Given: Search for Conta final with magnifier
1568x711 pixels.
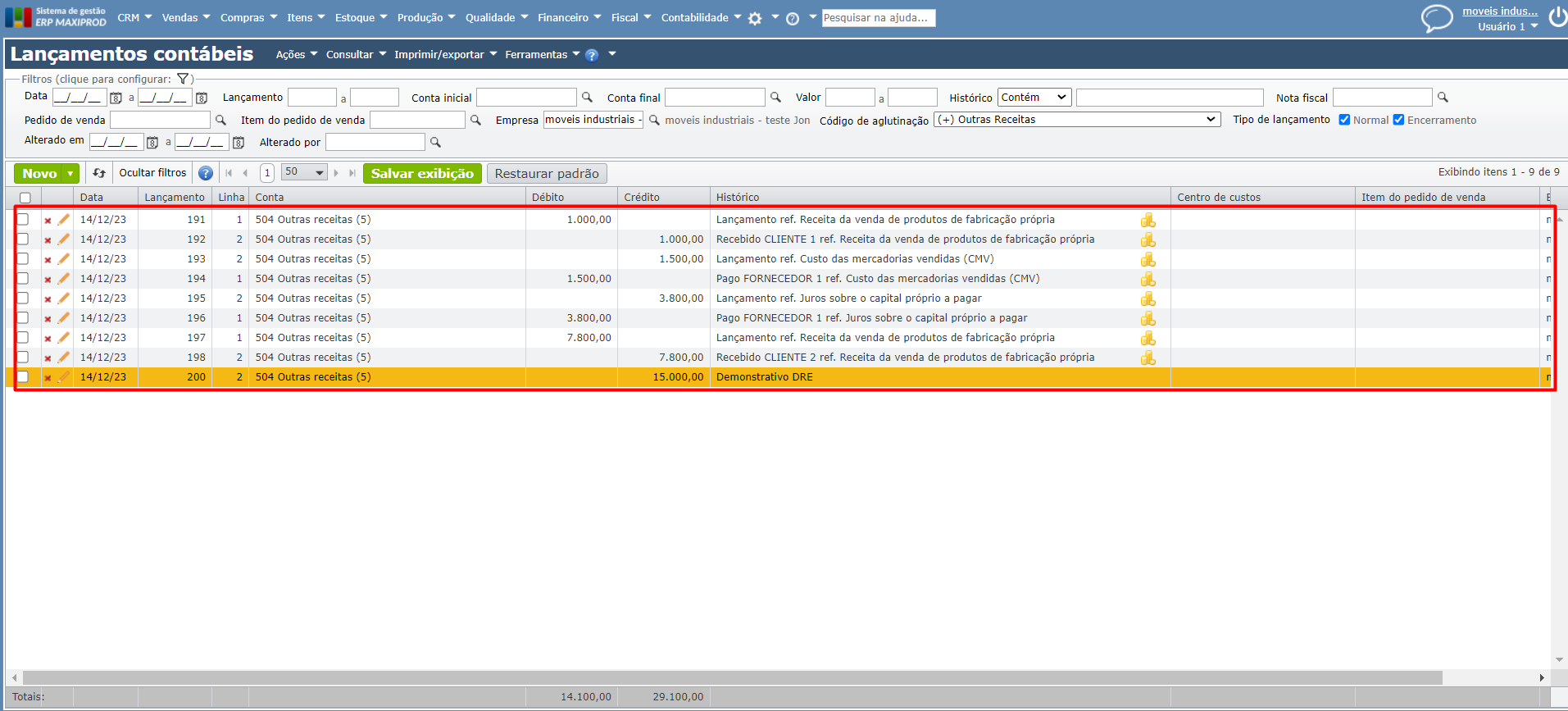Looking at the screenshot, I should pyautogui.click(x=775, y=97).
